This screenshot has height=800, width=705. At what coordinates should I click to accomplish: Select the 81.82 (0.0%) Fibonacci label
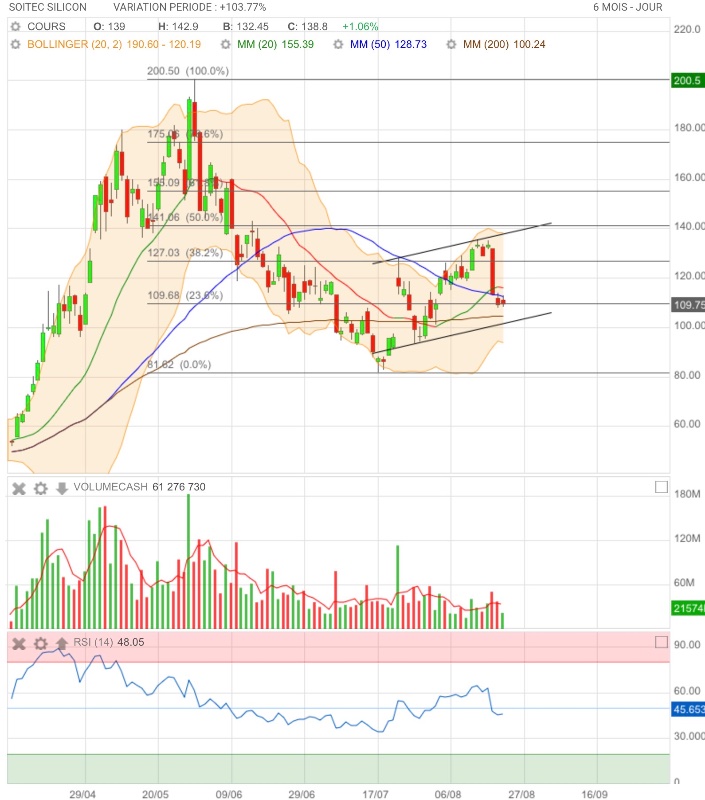click(179, 364)
